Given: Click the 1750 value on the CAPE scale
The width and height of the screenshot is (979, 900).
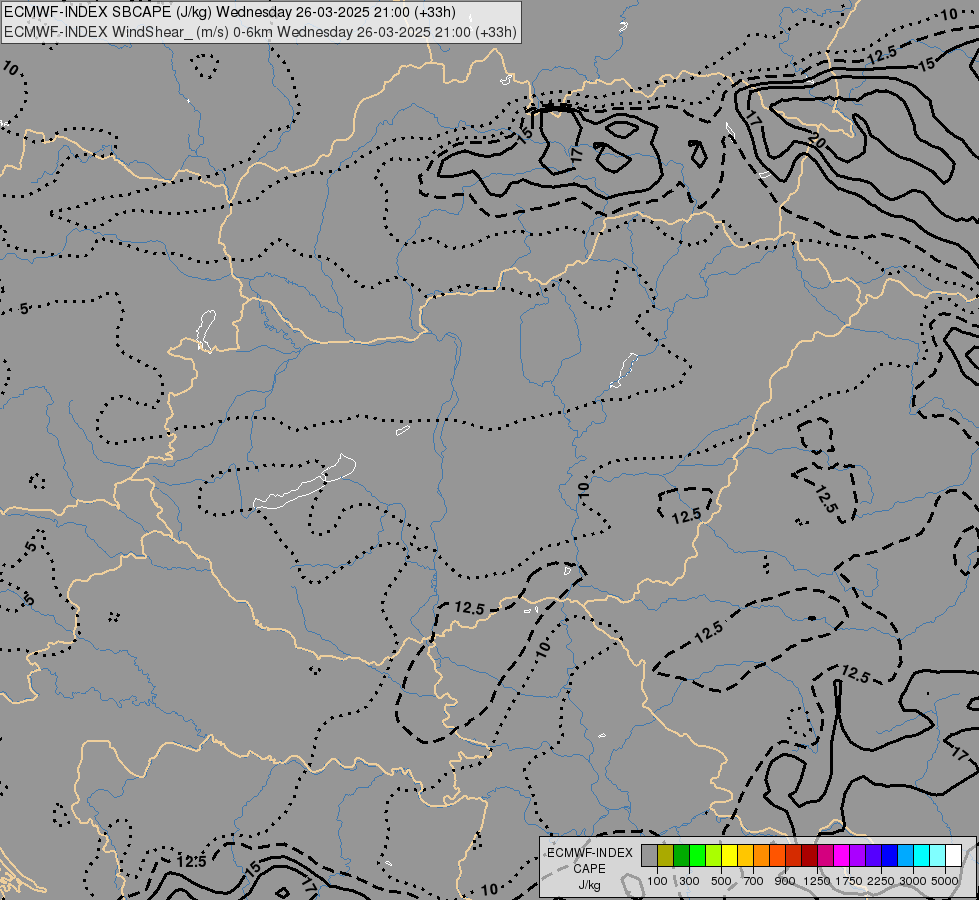Looking at the screenshot, I should 849,881.
